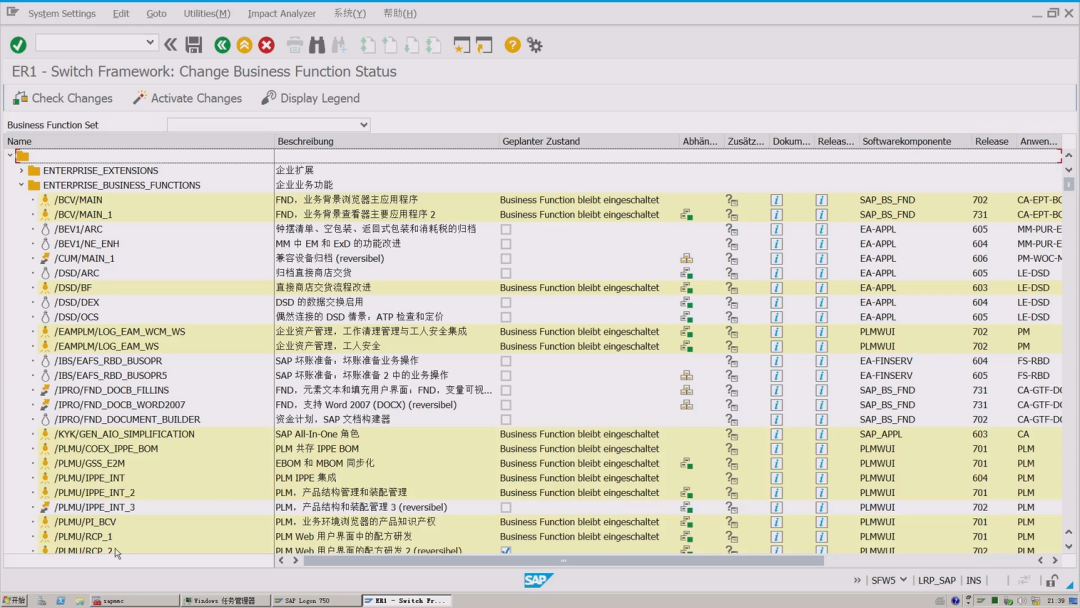This screenshot has height=608, width=1080.
Task: Open the 帮助(H) help menu
Action: click(399, 13)
